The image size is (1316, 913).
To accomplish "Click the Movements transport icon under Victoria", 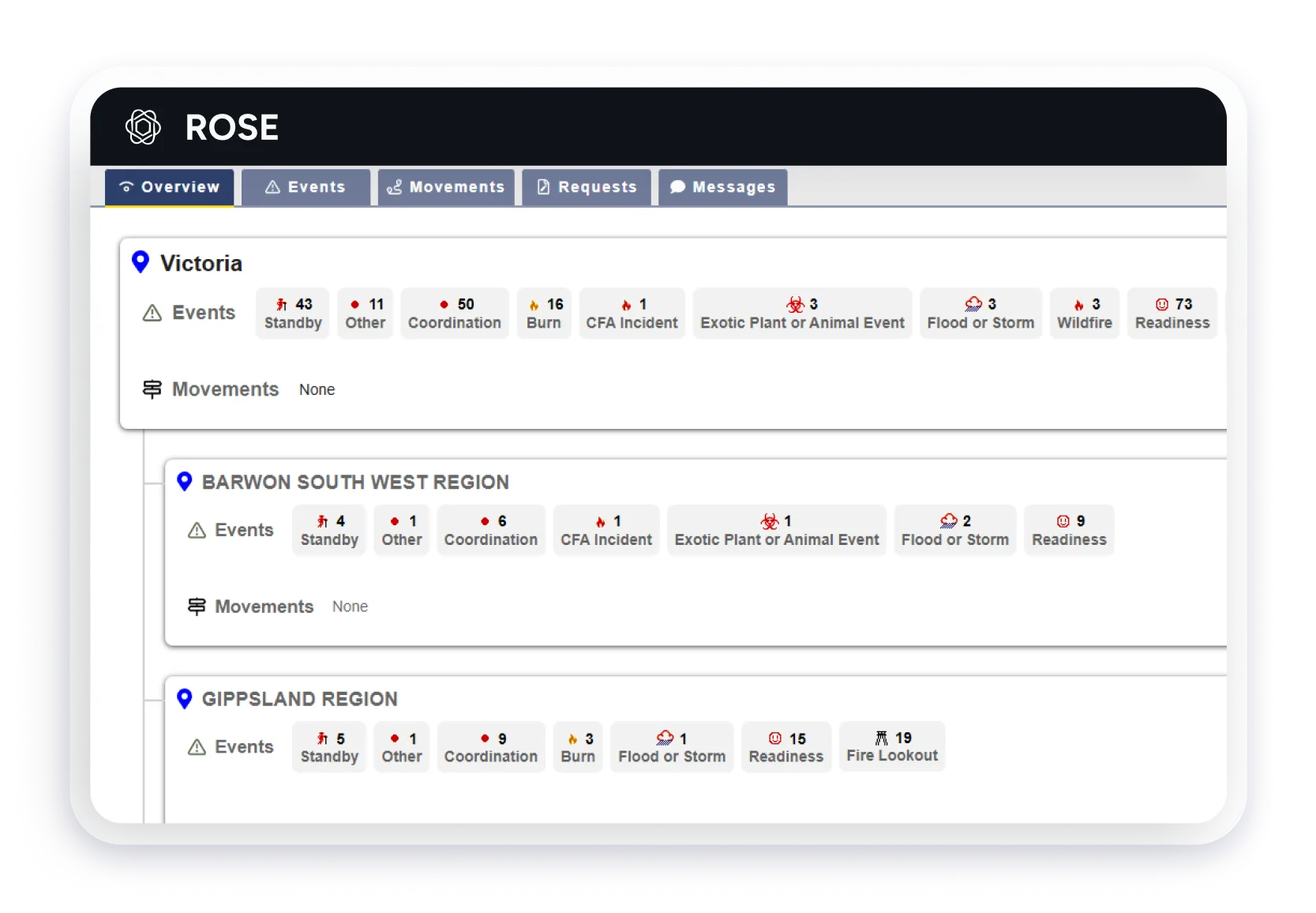I will click(x=152, y=389).
